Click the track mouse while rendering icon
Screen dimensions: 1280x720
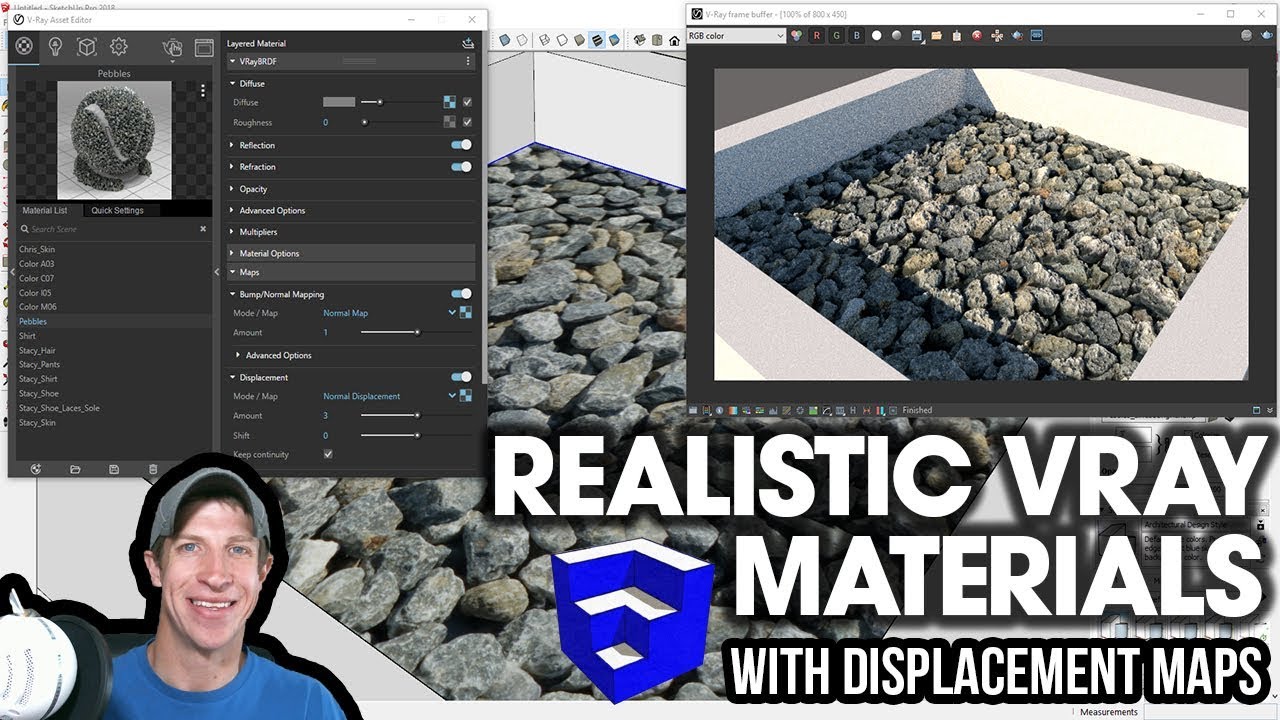(996, 36)
